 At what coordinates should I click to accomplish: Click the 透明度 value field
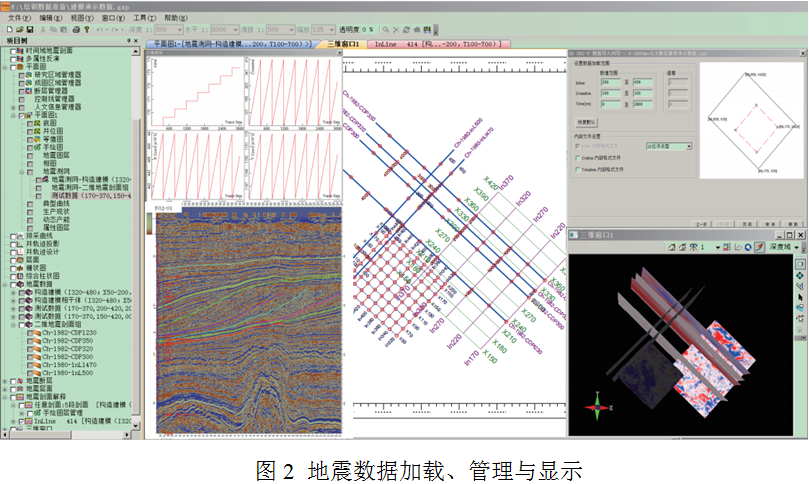coord(367,29)
